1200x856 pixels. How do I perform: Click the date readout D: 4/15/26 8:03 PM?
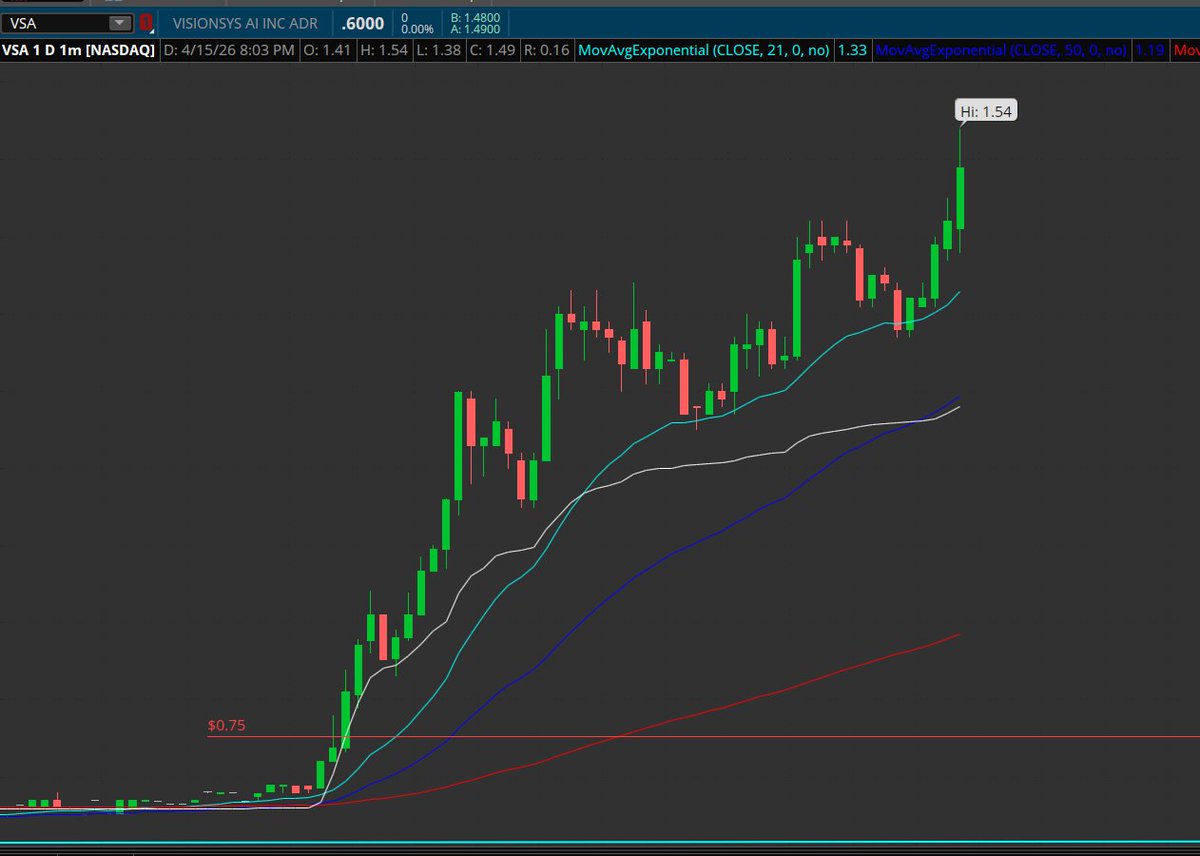pos(229,49)
